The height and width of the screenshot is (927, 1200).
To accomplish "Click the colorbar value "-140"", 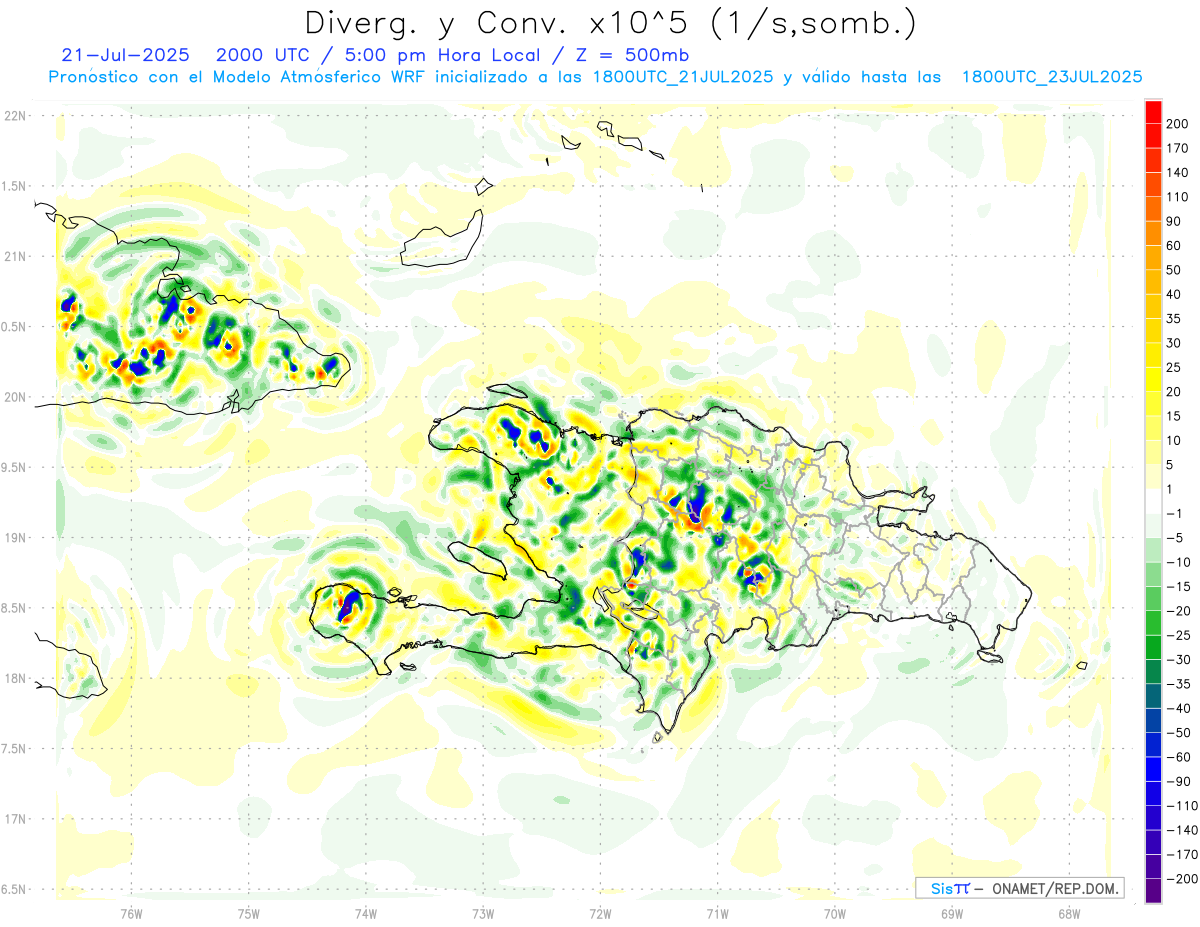I will [x=1183, y=830].
